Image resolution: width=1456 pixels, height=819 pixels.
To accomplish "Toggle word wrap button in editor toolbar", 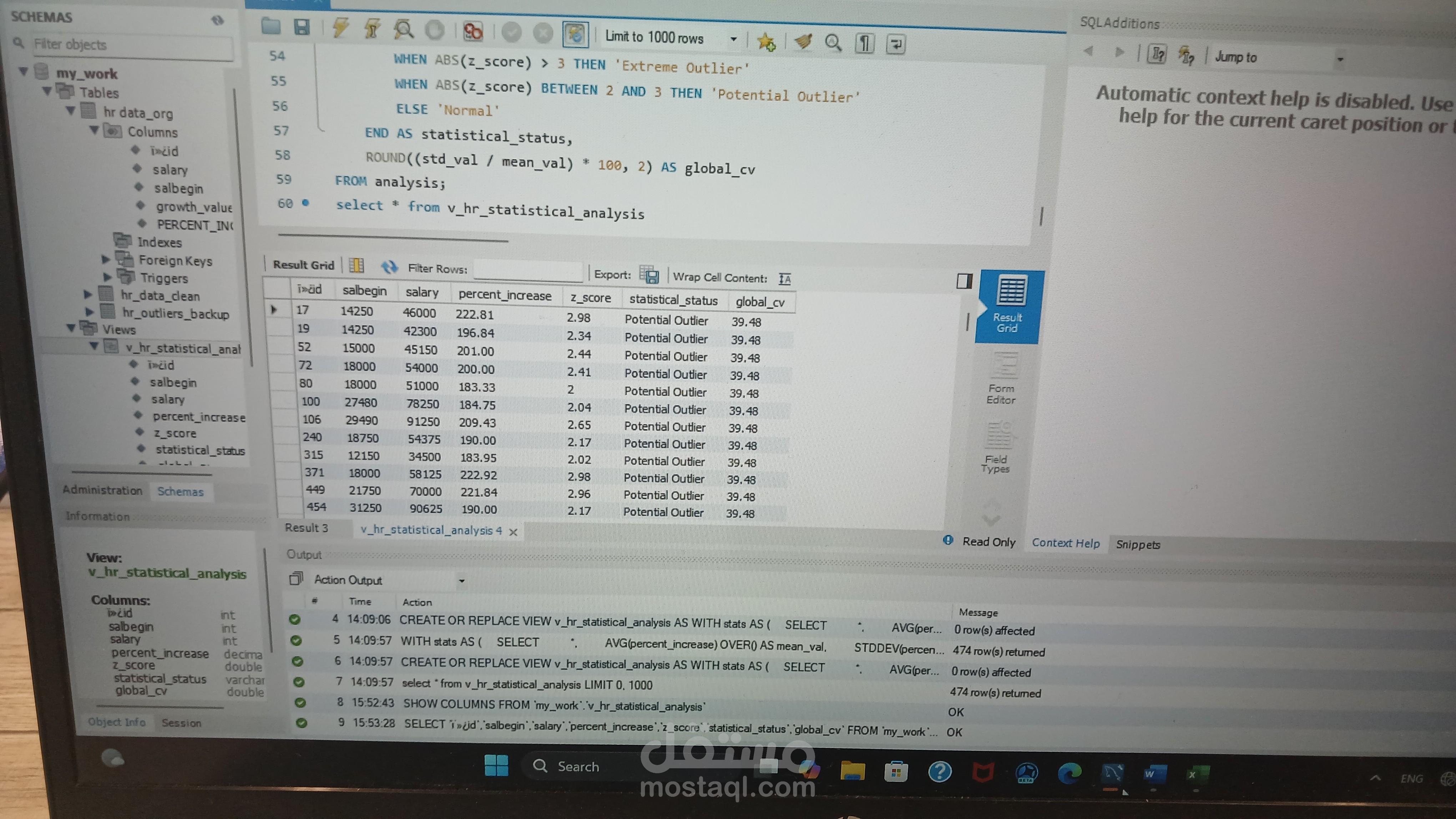I will (896, 44).
